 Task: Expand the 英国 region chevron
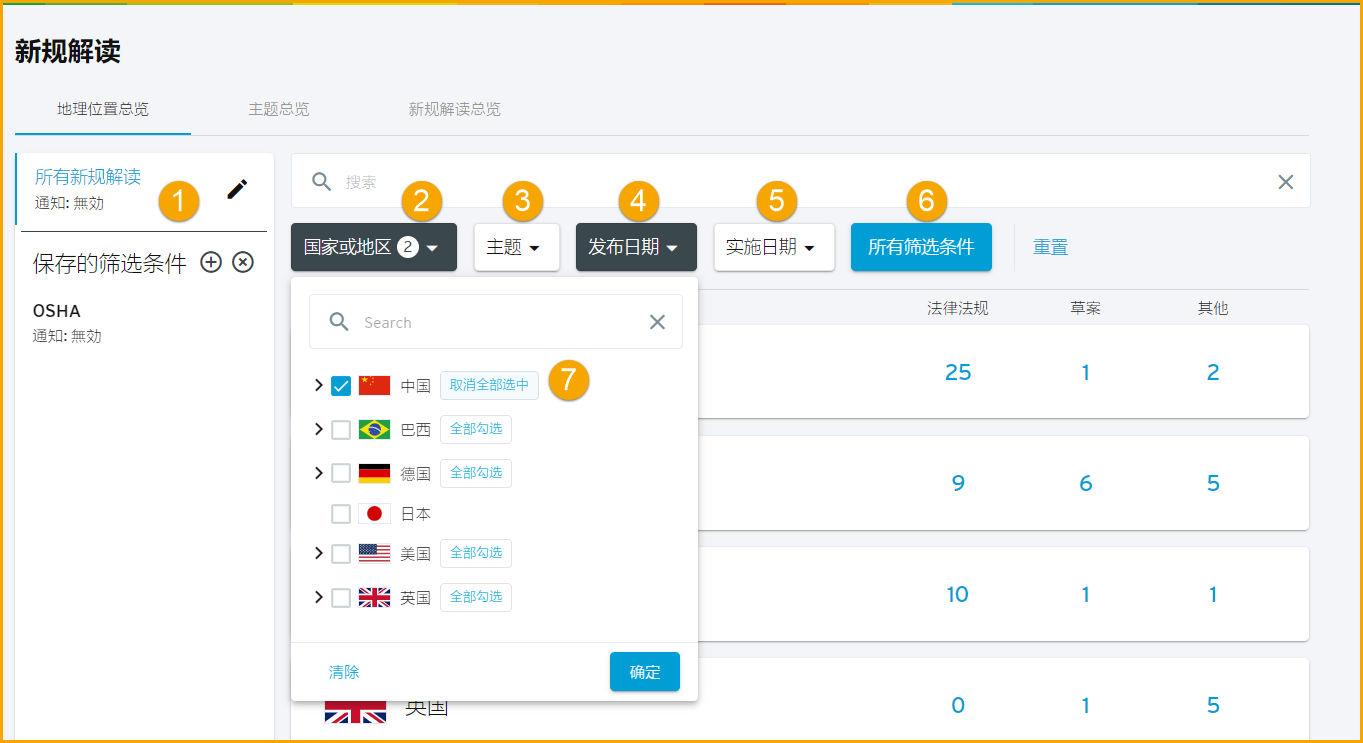click(x=319, y=597)
